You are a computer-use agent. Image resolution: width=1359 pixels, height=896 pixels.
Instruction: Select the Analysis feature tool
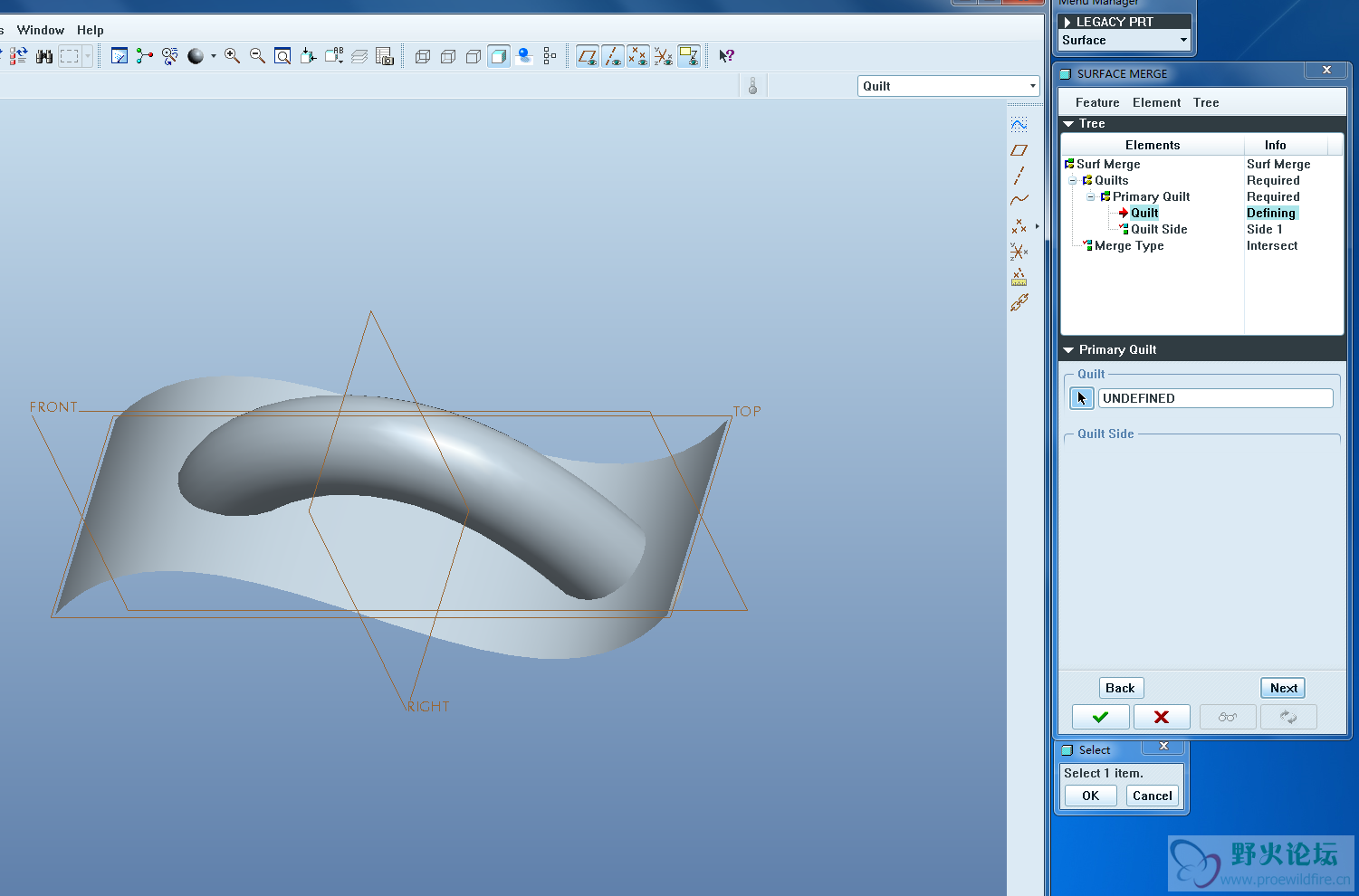[x=1019, y=277]
